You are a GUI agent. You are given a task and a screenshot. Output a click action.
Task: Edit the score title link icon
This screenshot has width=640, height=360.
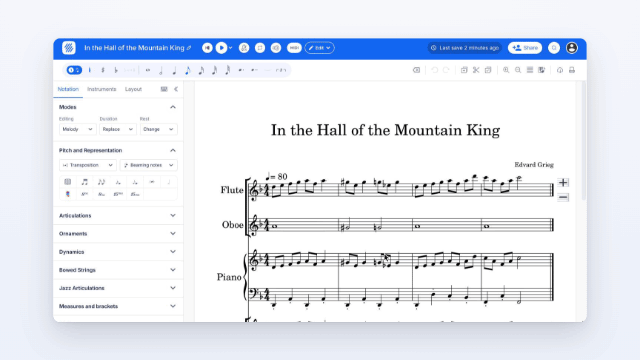click(189, 48)
